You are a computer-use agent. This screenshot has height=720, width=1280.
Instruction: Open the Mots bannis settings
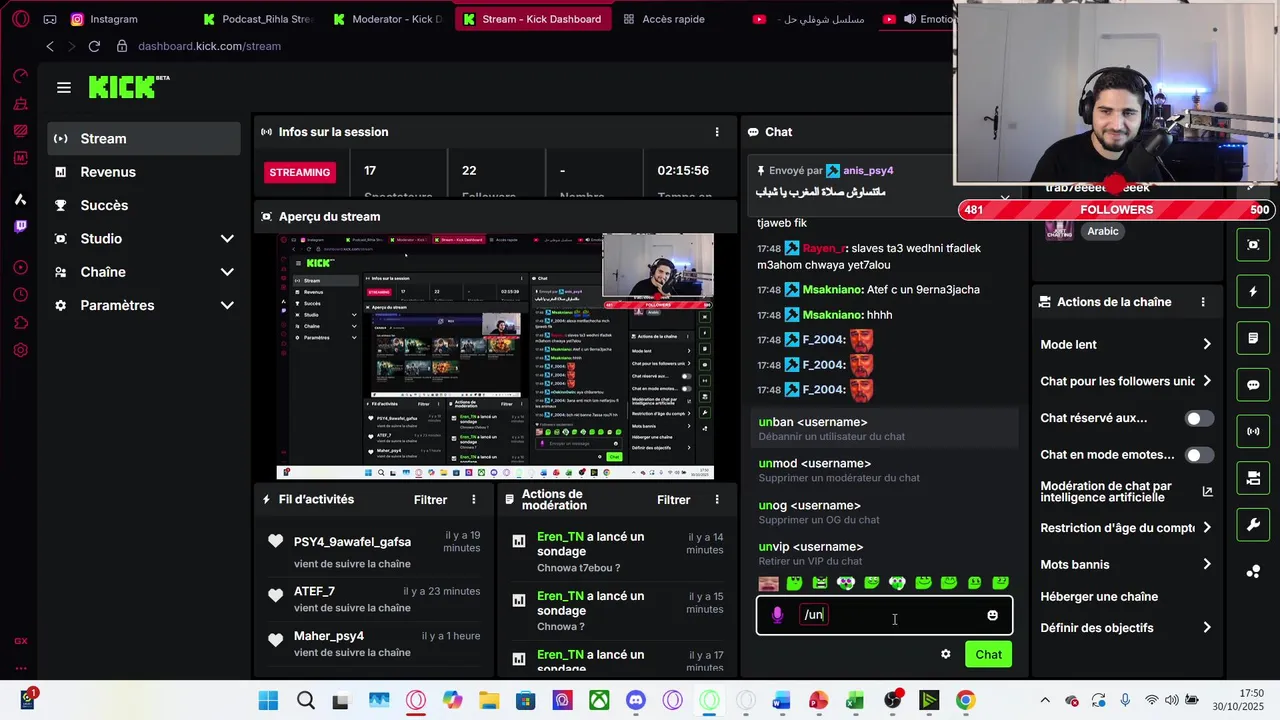coord(1126,564)
